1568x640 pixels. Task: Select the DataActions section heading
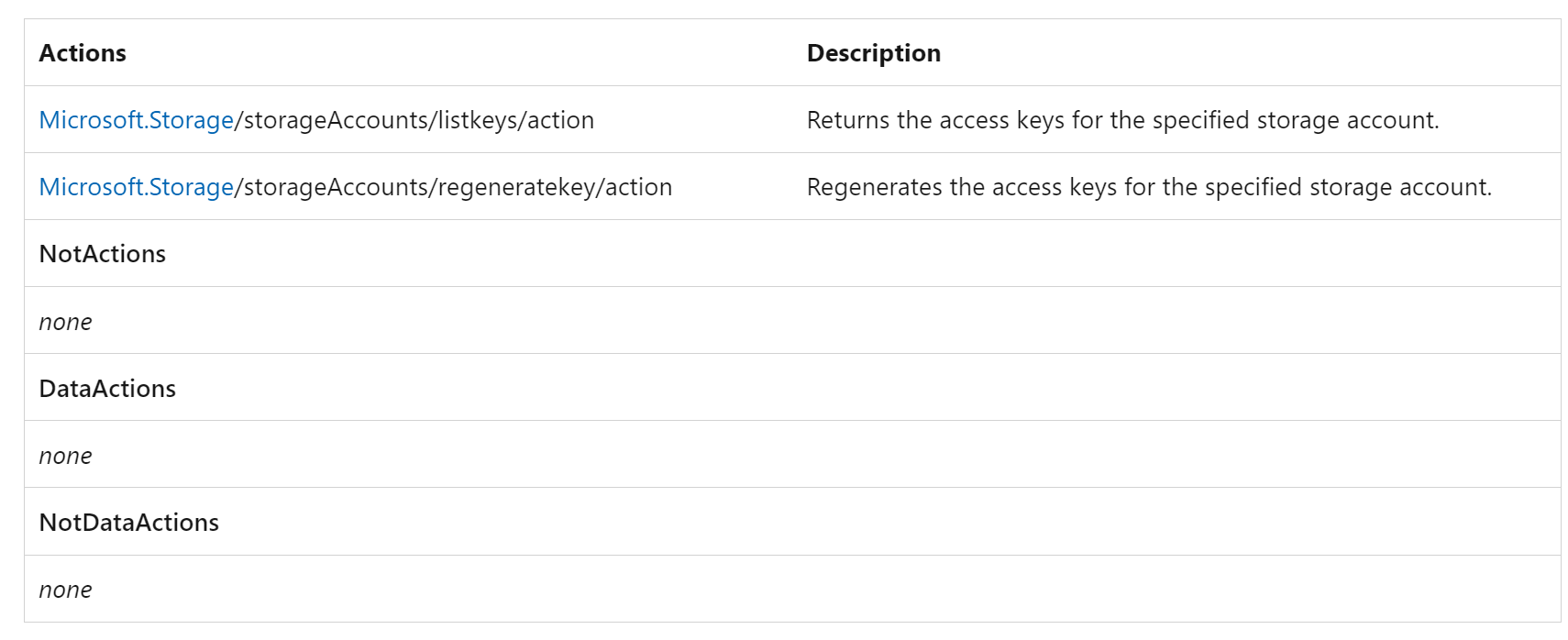click(x=107, y=389)
